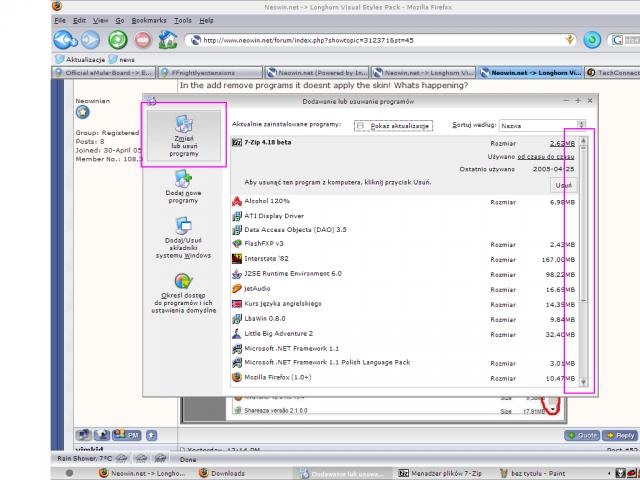Image resolution: width=640 pixels, height=480 pixels.
Task: Select 'Określ dostęp do programów' icon
Action: pyautogui.click(x=183, y=293)
